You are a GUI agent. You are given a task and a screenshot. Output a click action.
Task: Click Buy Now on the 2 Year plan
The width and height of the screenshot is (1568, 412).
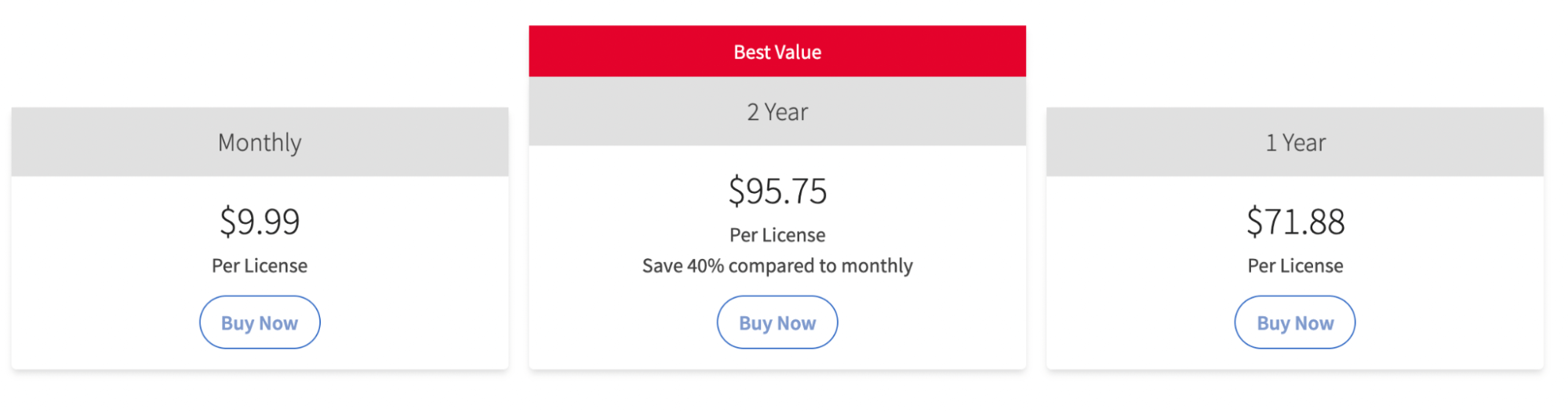click(777, 323)
